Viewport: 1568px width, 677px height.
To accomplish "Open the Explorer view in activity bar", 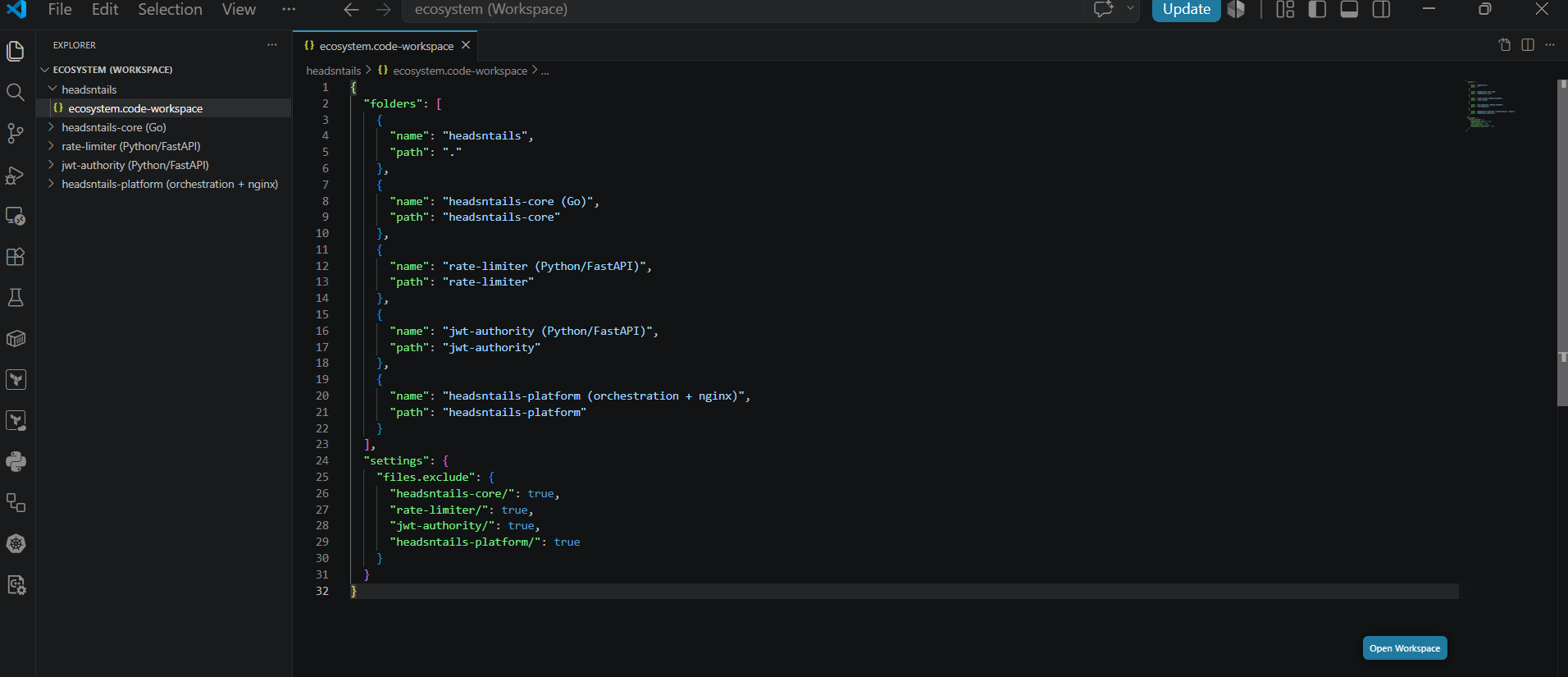I will 16,51.
